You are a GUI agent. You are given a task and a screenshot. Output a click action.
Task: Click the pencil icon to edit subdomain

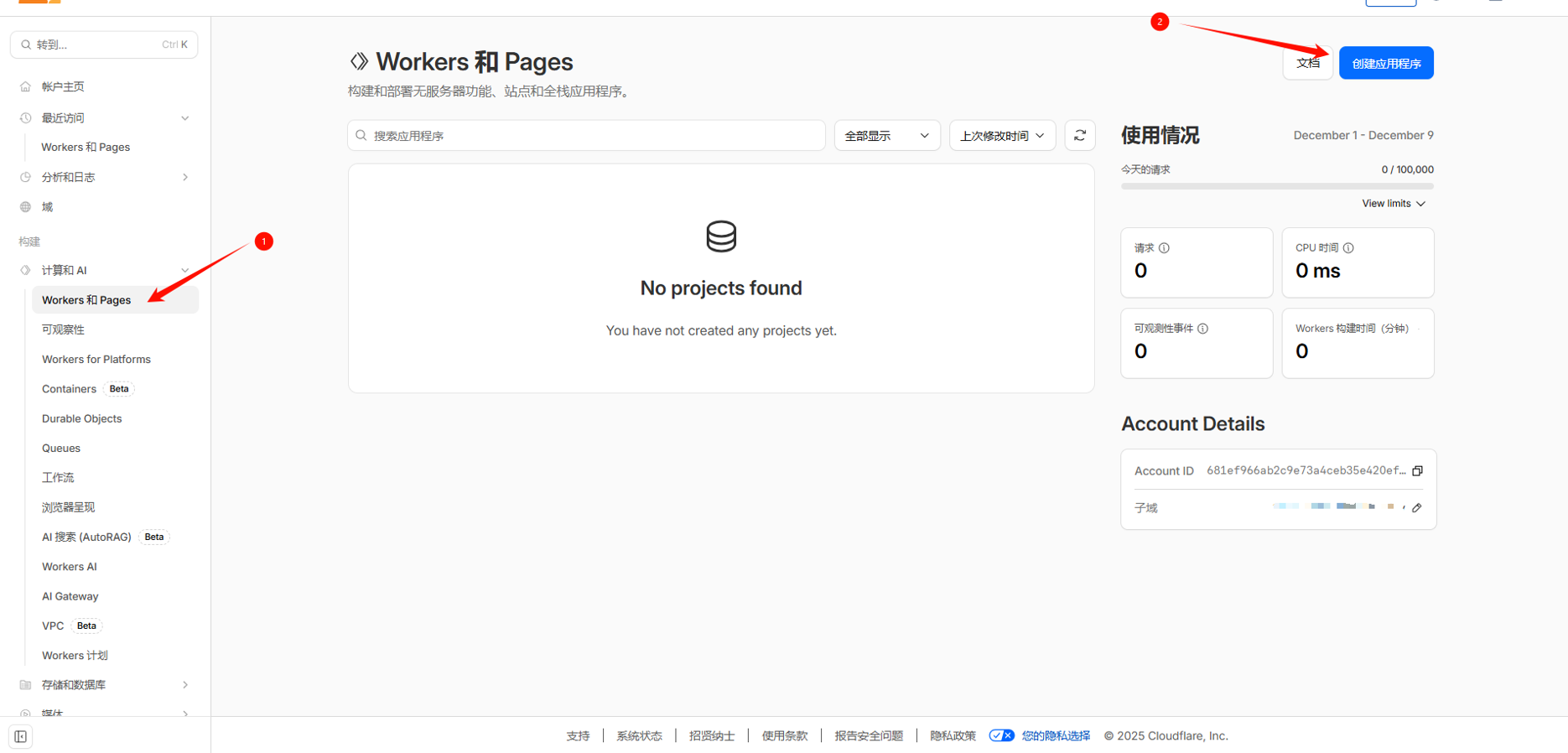(x=1417, y=508)
